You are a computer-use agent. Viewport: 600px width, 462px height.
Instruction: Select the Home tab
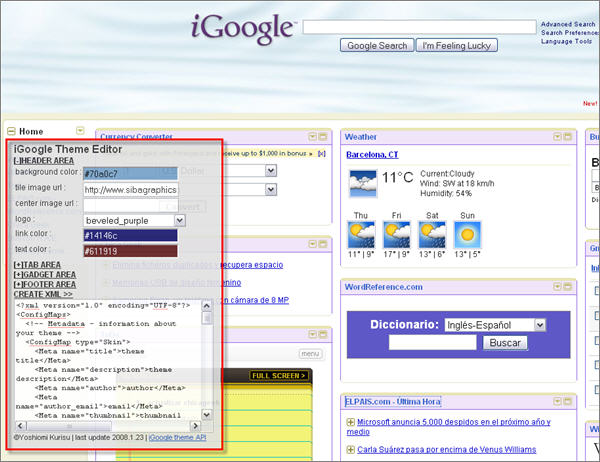(x=31, y=131)
